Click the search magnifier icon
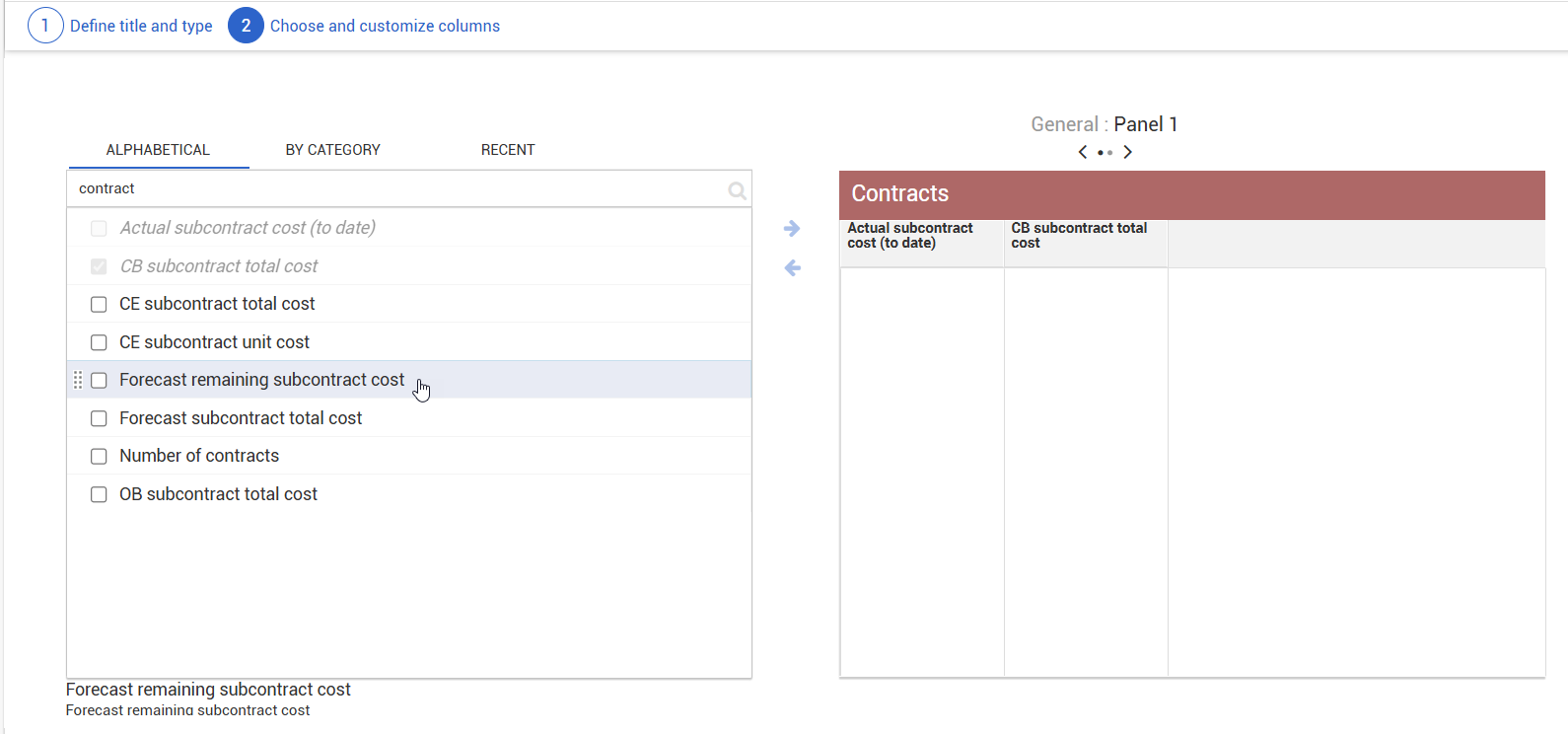This screenshot has height=734, width=1568. point(737,190)
